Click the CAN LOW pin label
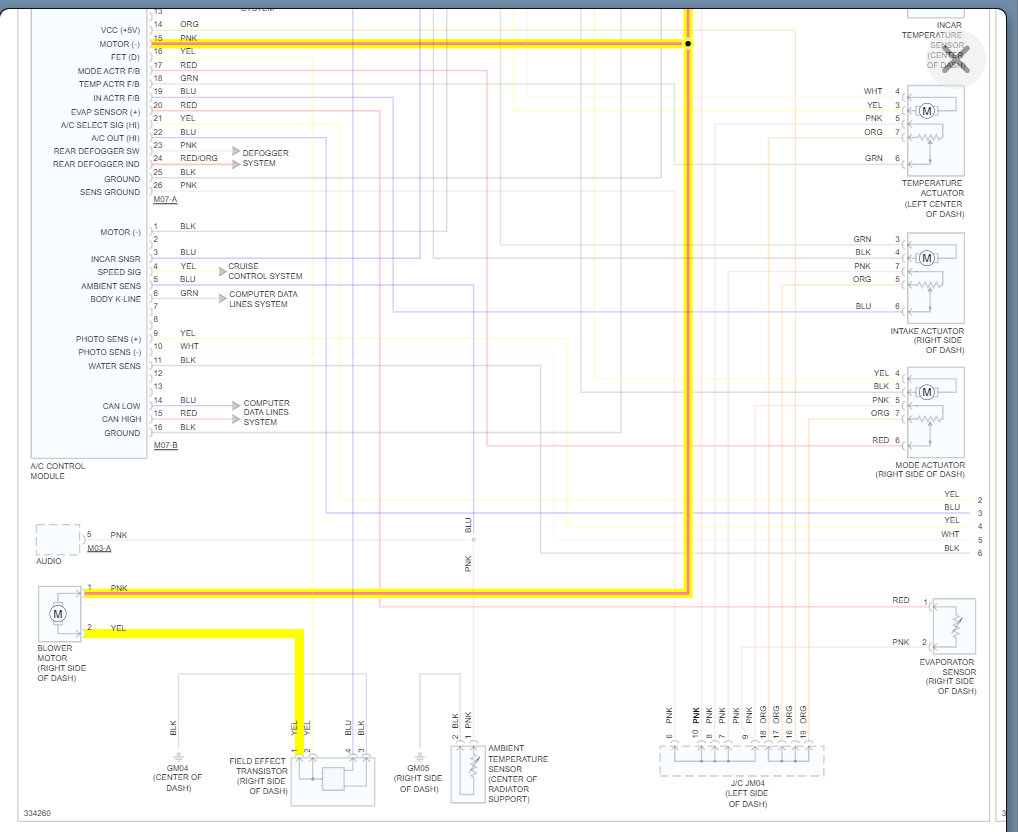 click(121, 406)
